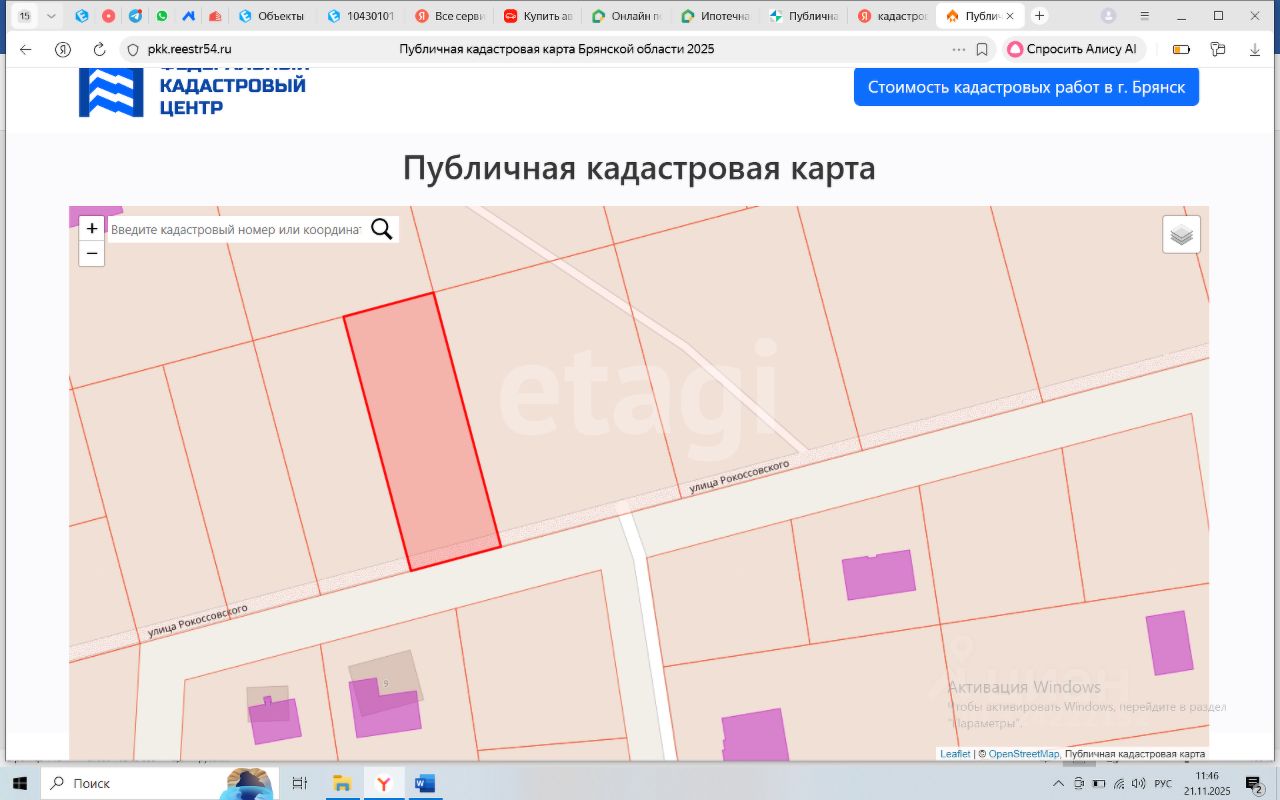This screenshot has width=1280, height=800.
Task: Click the magnifier search icon on map
Action: [381, 229]
